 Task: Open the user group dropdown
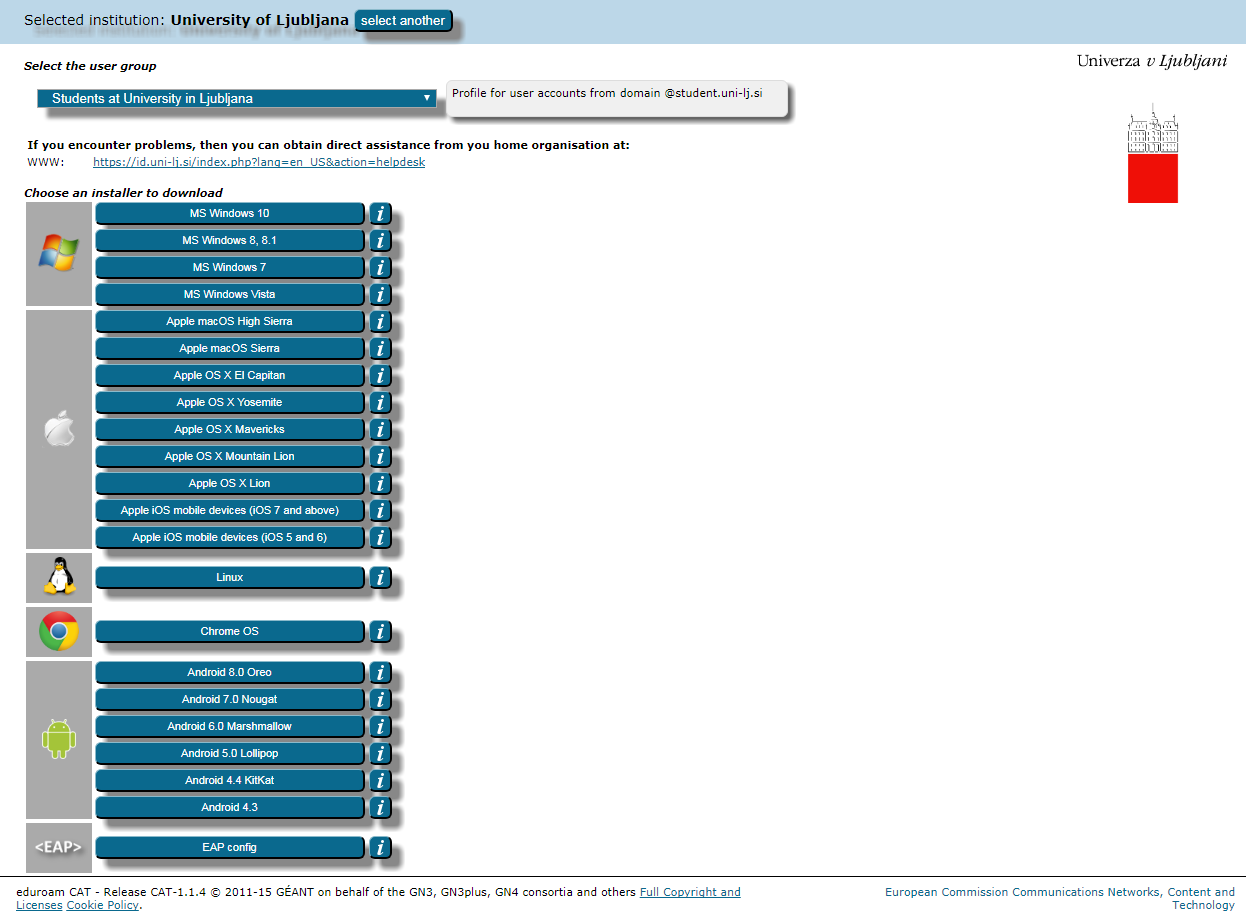click(x=237, y=98)
